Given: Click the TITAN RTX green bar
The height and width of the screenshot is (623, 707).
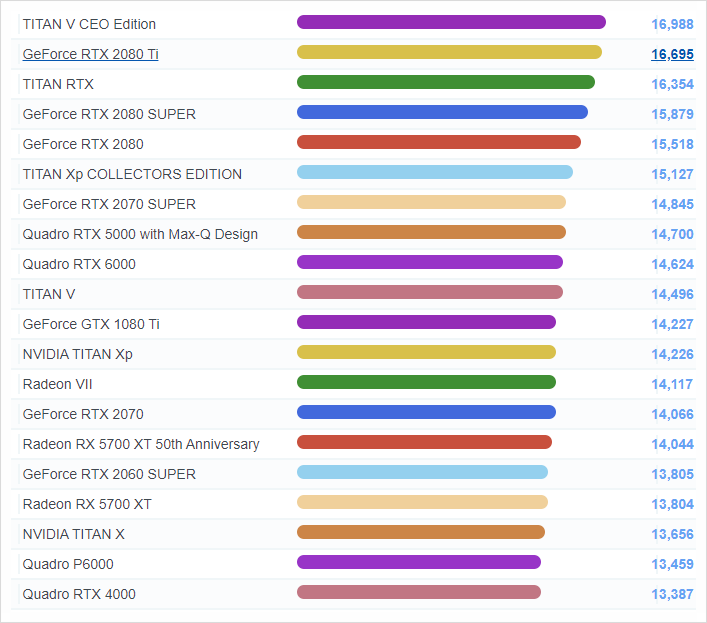Looking at the screenshot, I should (446, 82).
